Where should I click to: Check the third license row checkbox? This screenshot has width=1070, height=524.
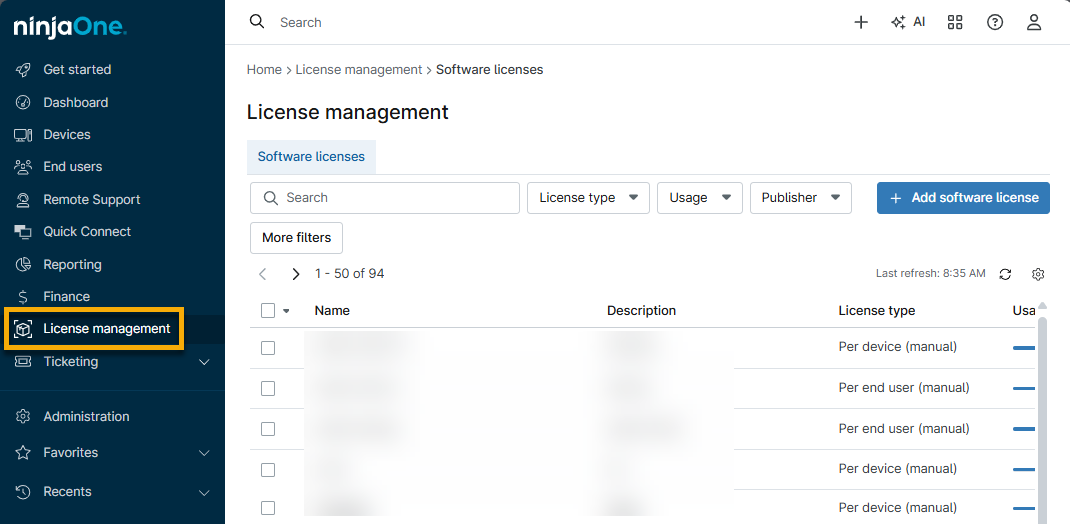pyautogui.click(x=268, y=429)
